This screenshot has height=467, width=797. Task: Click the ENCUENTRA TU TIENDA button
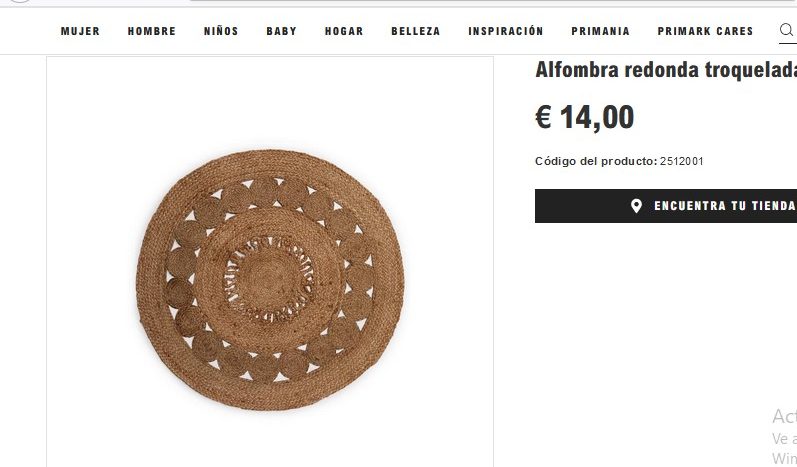666,206
